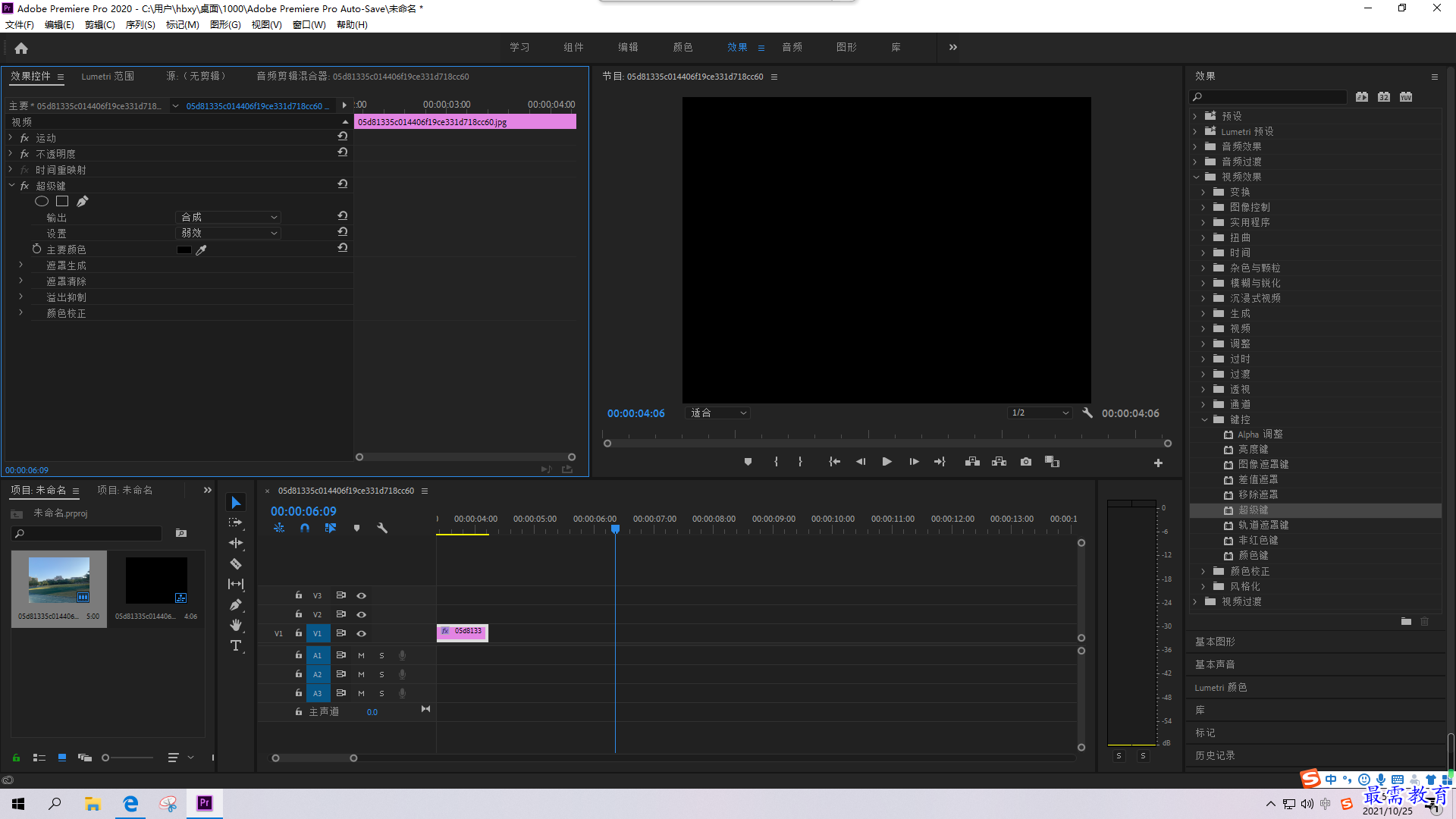Solo audio track A2
Viewport: 1456px width, 819px height.
click(381, 674)
